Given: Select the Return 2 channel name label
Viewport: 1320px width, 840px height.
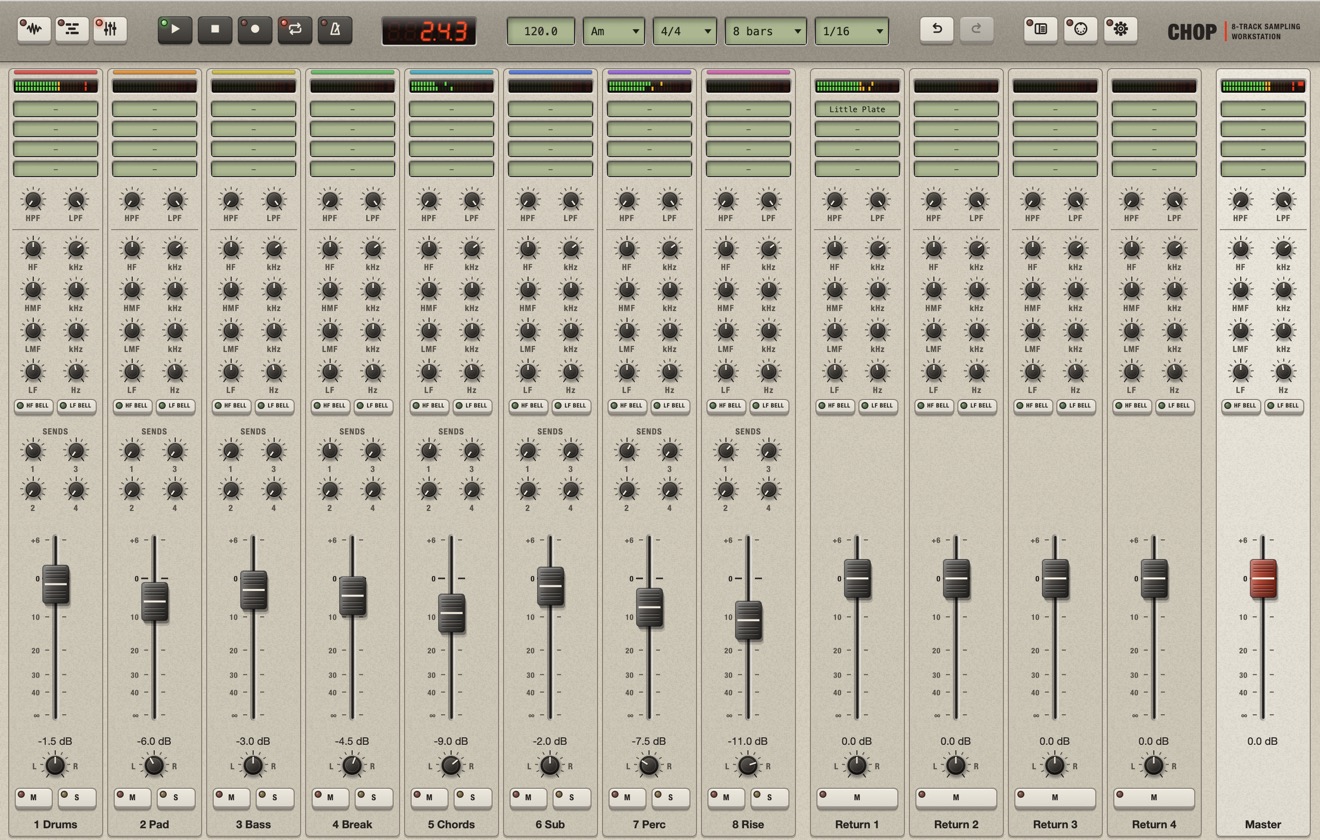Looking at the screenshot, I should click(956, 825).
